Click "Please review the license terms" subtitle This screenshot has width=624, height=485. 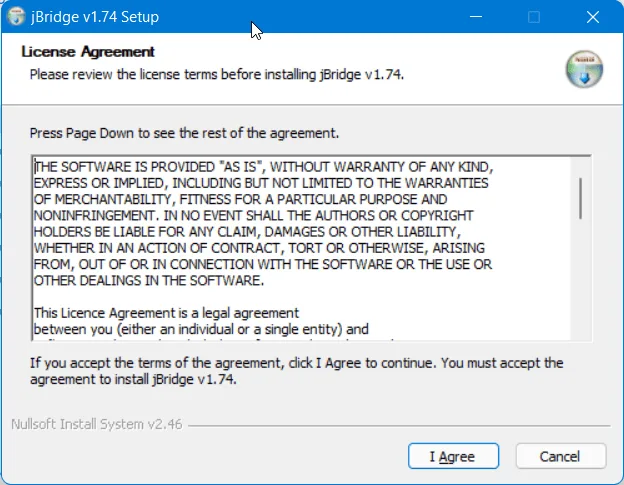[217, 74]
